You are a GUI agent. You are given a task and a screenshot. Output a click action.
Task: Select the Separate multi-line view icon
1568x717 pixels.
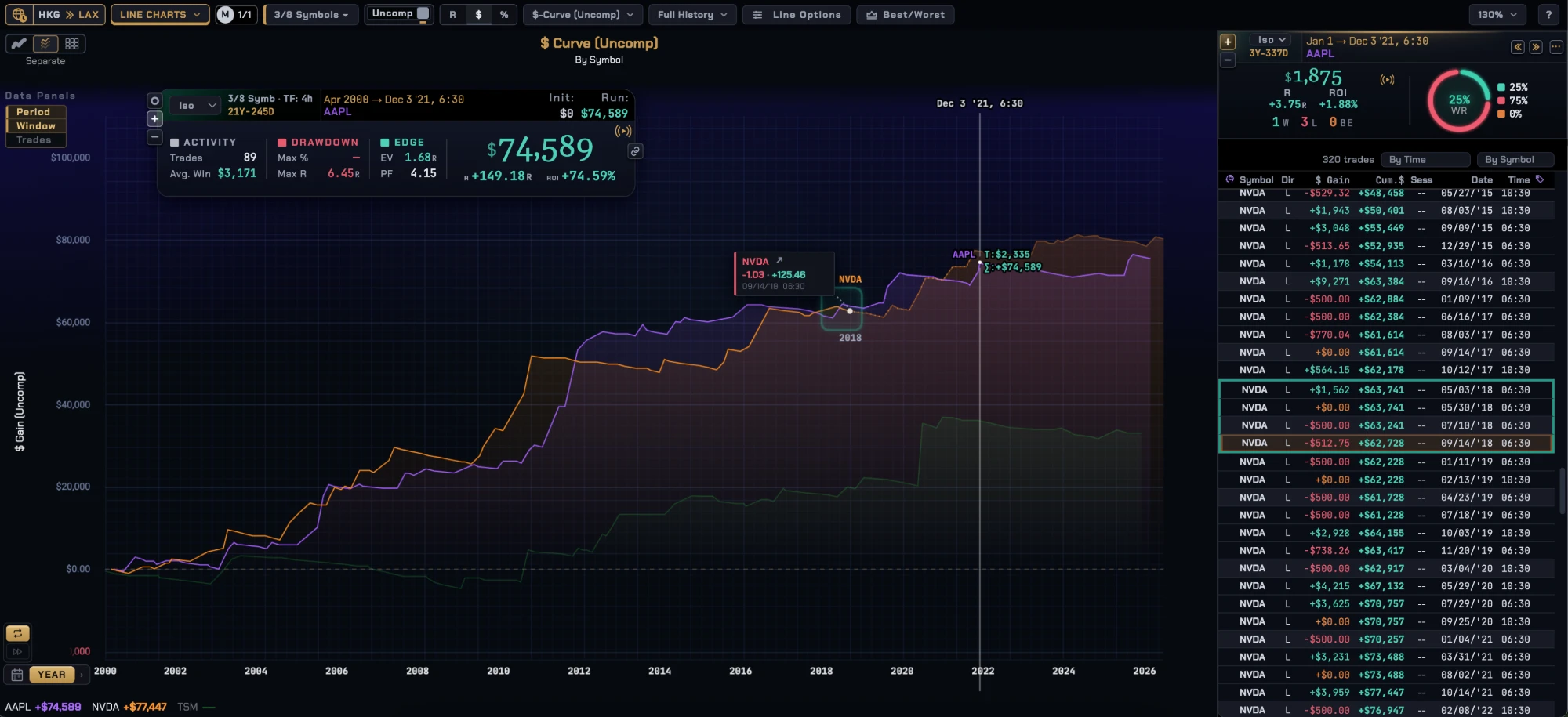(45, 44)
